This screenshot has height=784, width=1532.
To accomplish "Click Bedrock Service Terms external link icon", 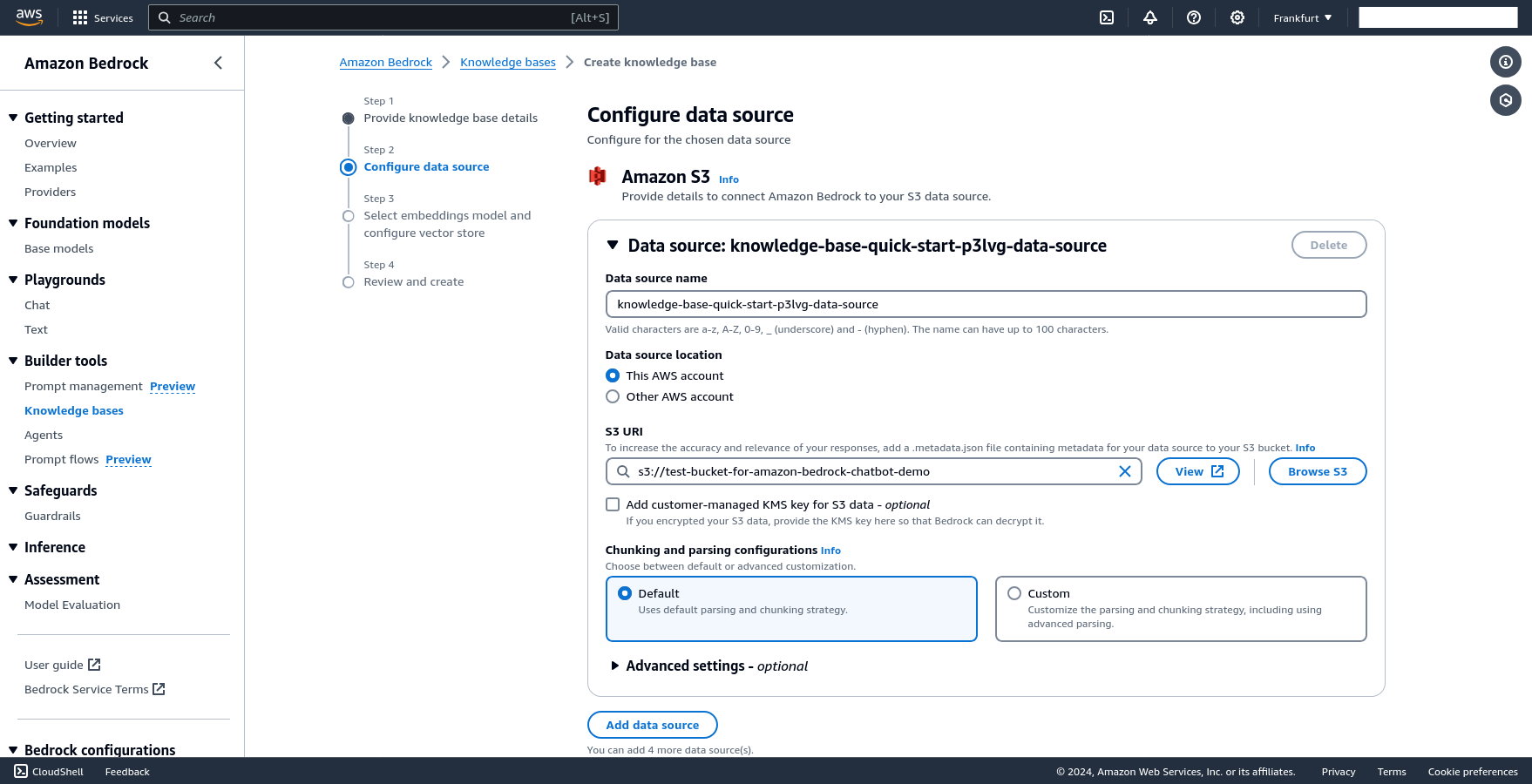I will [159, 689].
